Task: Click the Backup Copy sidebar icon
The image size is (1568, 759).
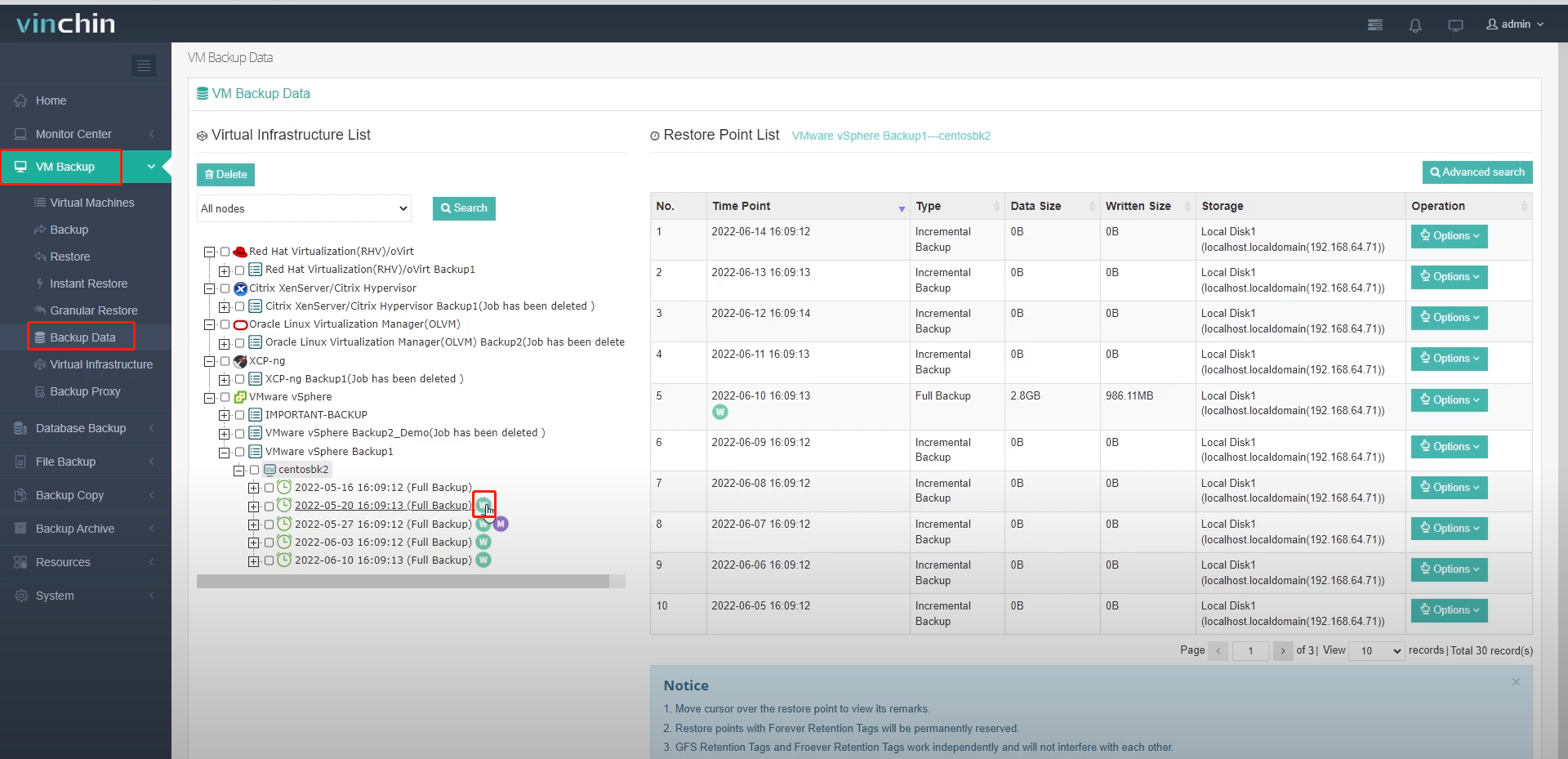Action: pos(21,495)
